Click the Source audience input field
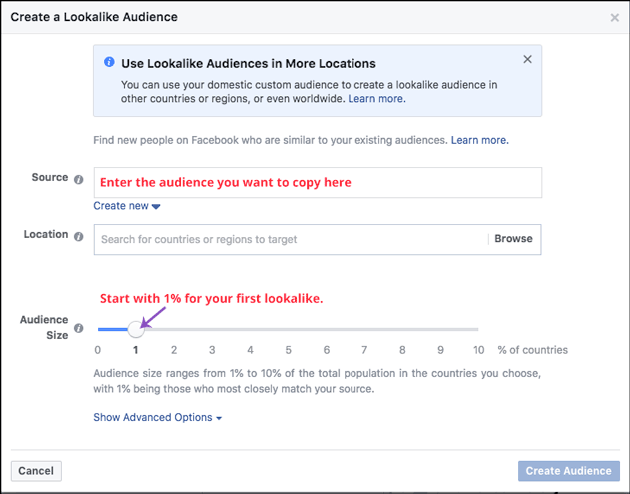The image size is (630, 494). [318, 182]
